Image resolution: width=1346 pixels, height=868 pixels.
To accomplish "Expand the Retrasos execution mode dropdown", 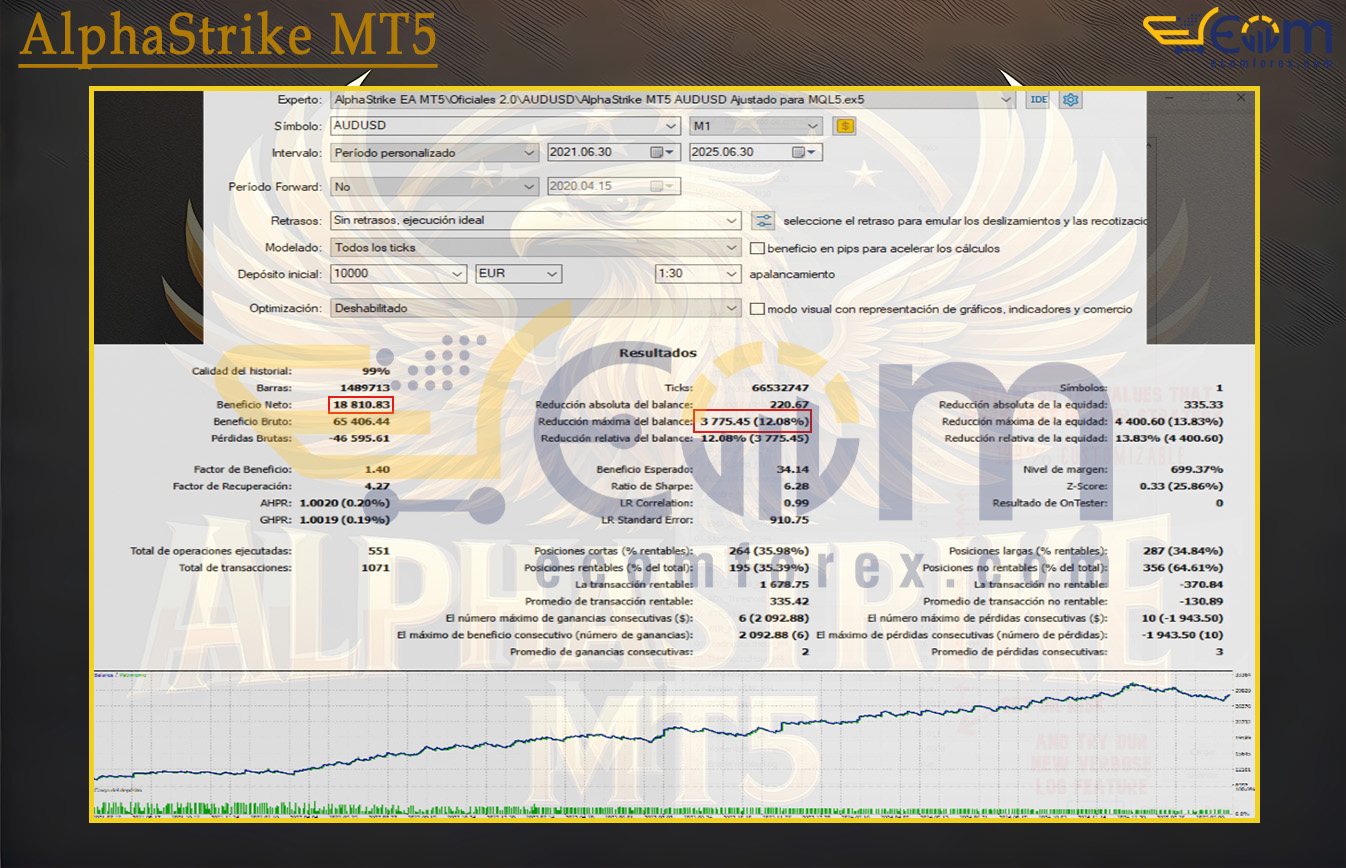I will 731,220.
